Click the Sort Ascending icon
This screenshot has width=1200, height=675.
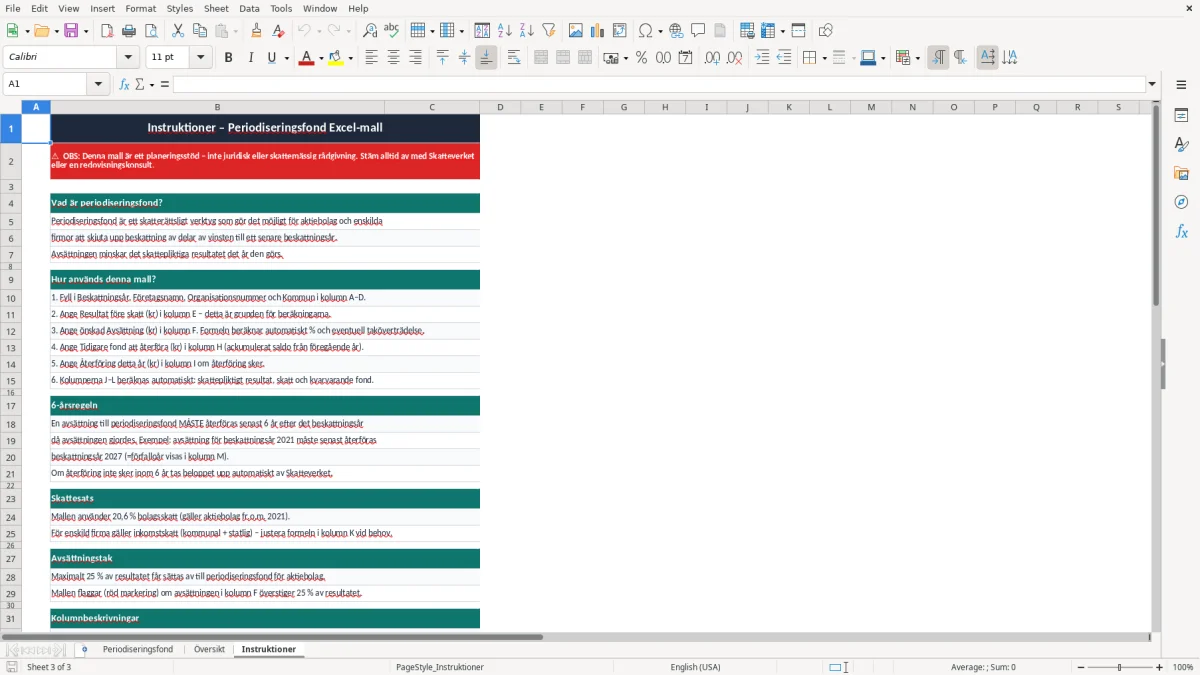click(x=504, y=31)
